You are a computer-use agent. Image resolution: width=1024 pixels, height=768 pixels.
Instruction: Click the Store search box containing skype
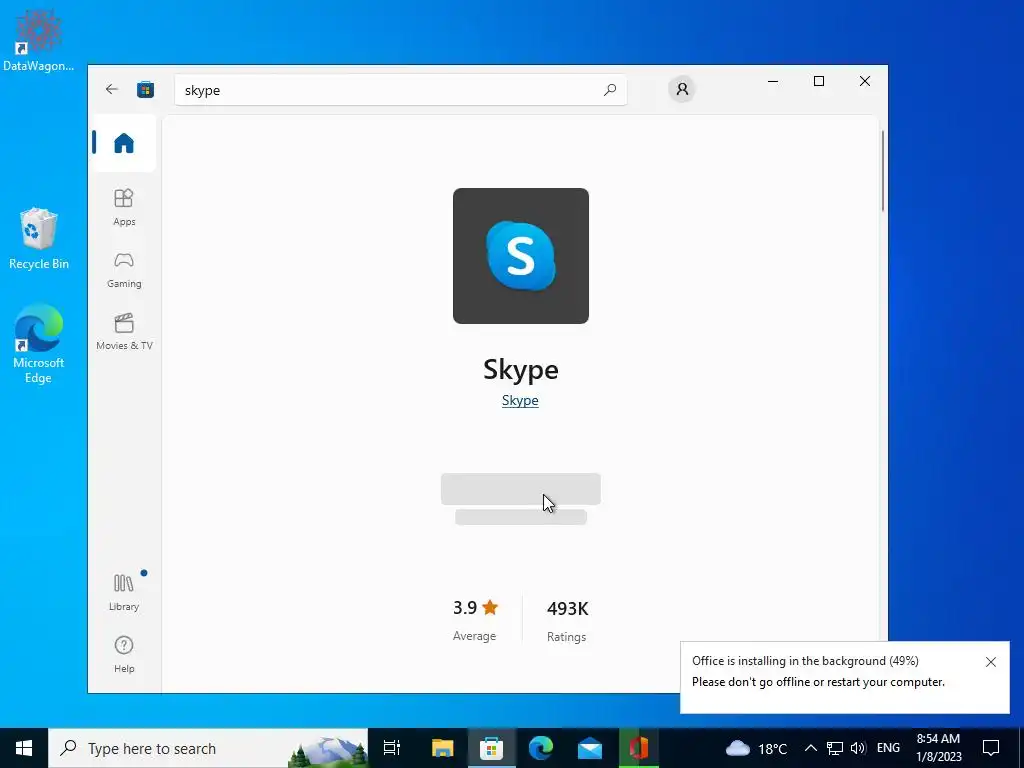tap(400, 89)
